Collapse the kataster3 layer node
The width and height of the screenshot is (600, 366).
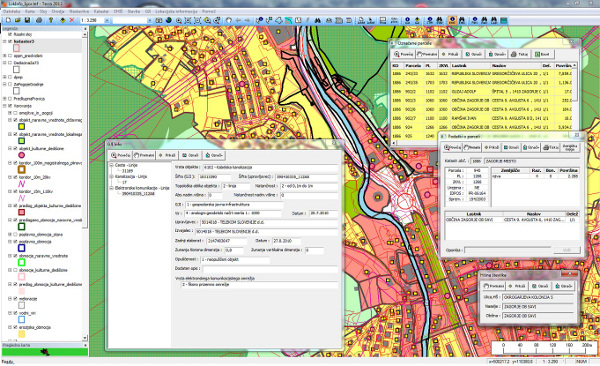5,41
